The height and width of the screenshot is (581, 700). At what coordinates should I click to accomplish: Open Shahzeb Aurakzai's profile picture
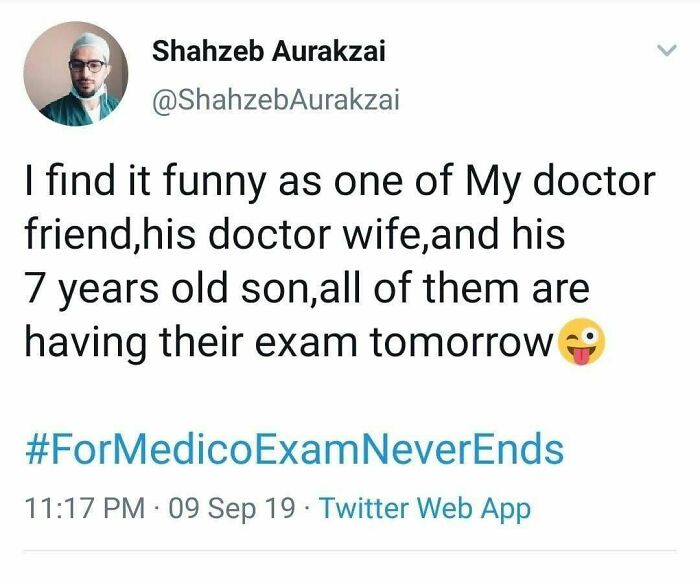[75, 73]
